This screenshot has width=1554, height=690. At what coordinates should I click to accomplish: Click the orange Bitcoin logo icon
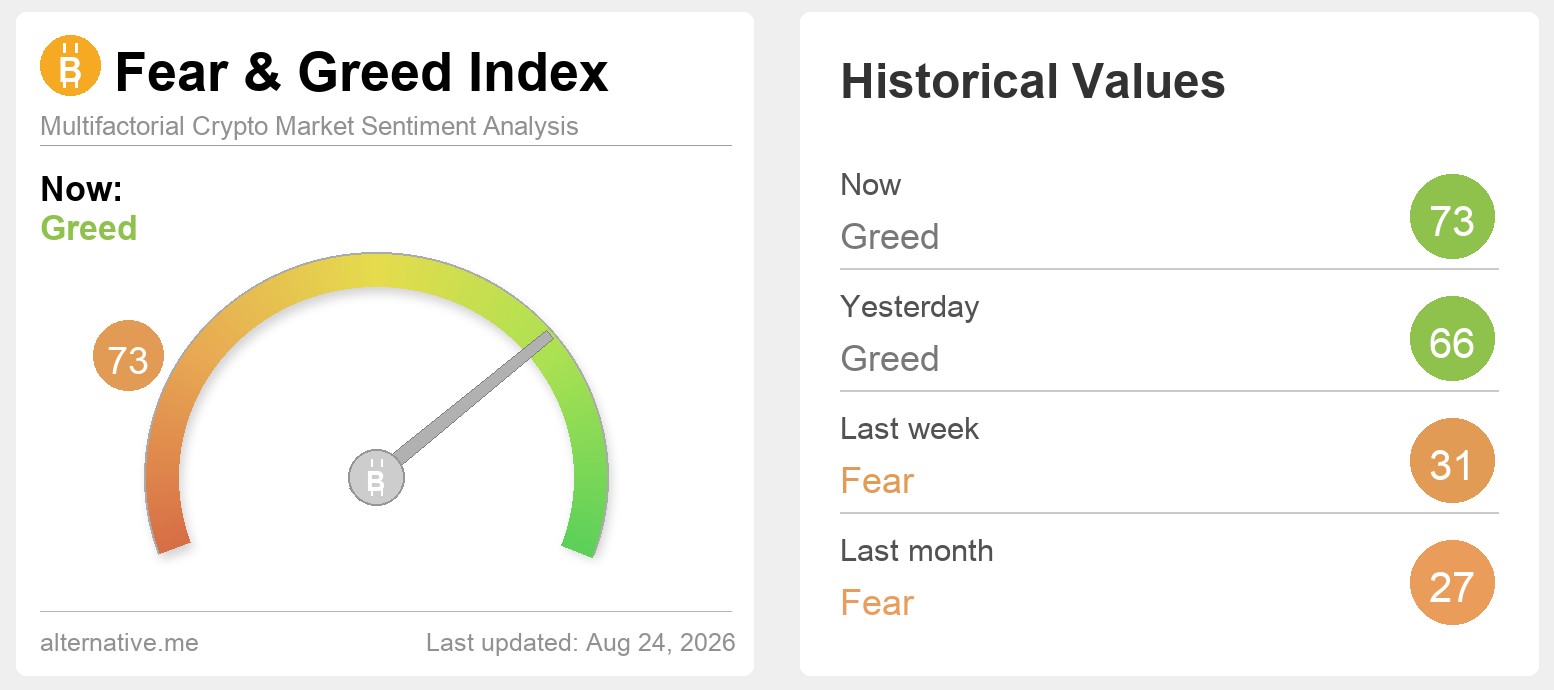tap(70, 66)
